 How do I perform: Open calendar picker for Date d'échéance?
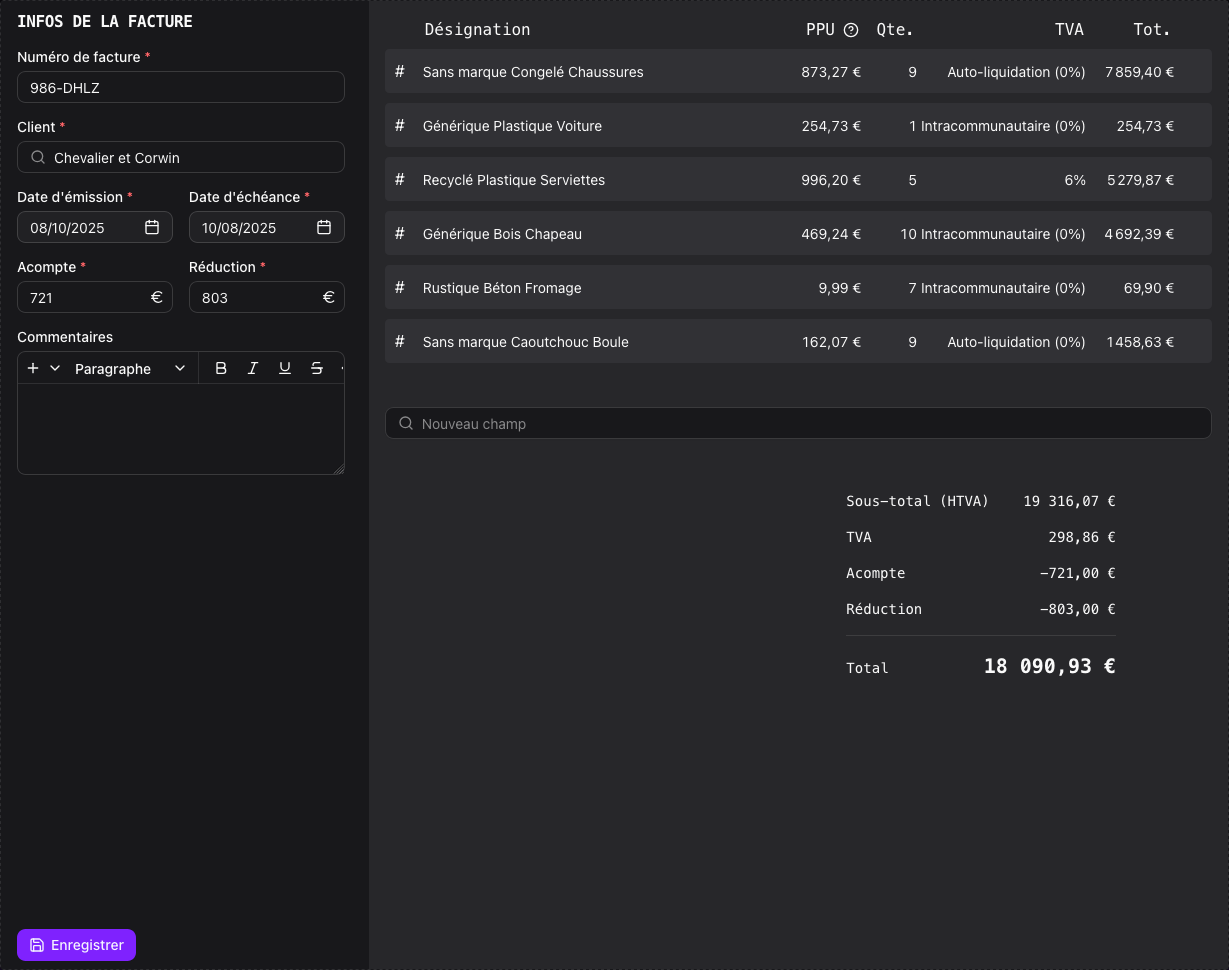pyautogui.click(x=324, y=227)
